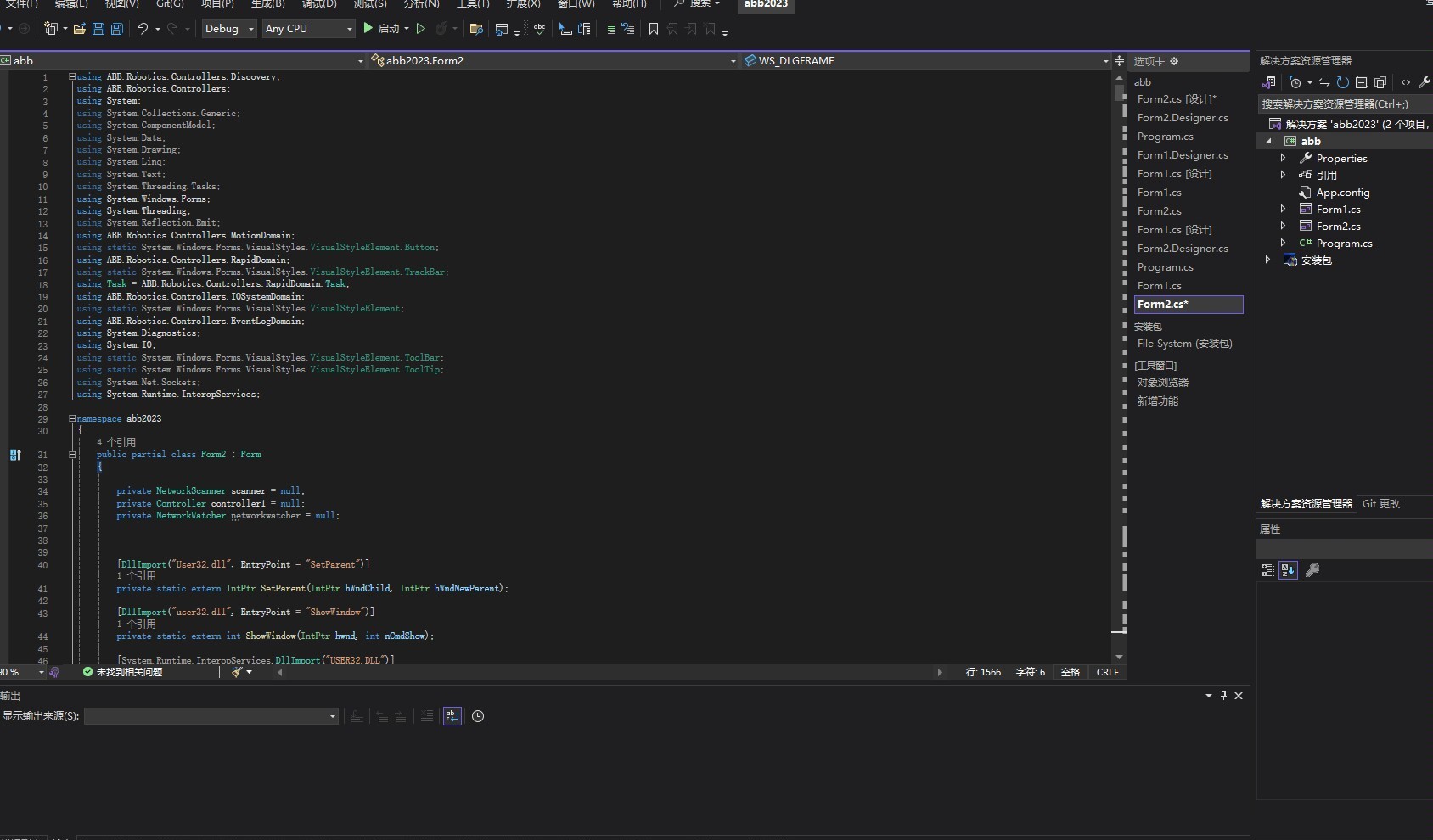
Task: Open the Any CPU platform dropdown
Action: (x=308, y=29)
